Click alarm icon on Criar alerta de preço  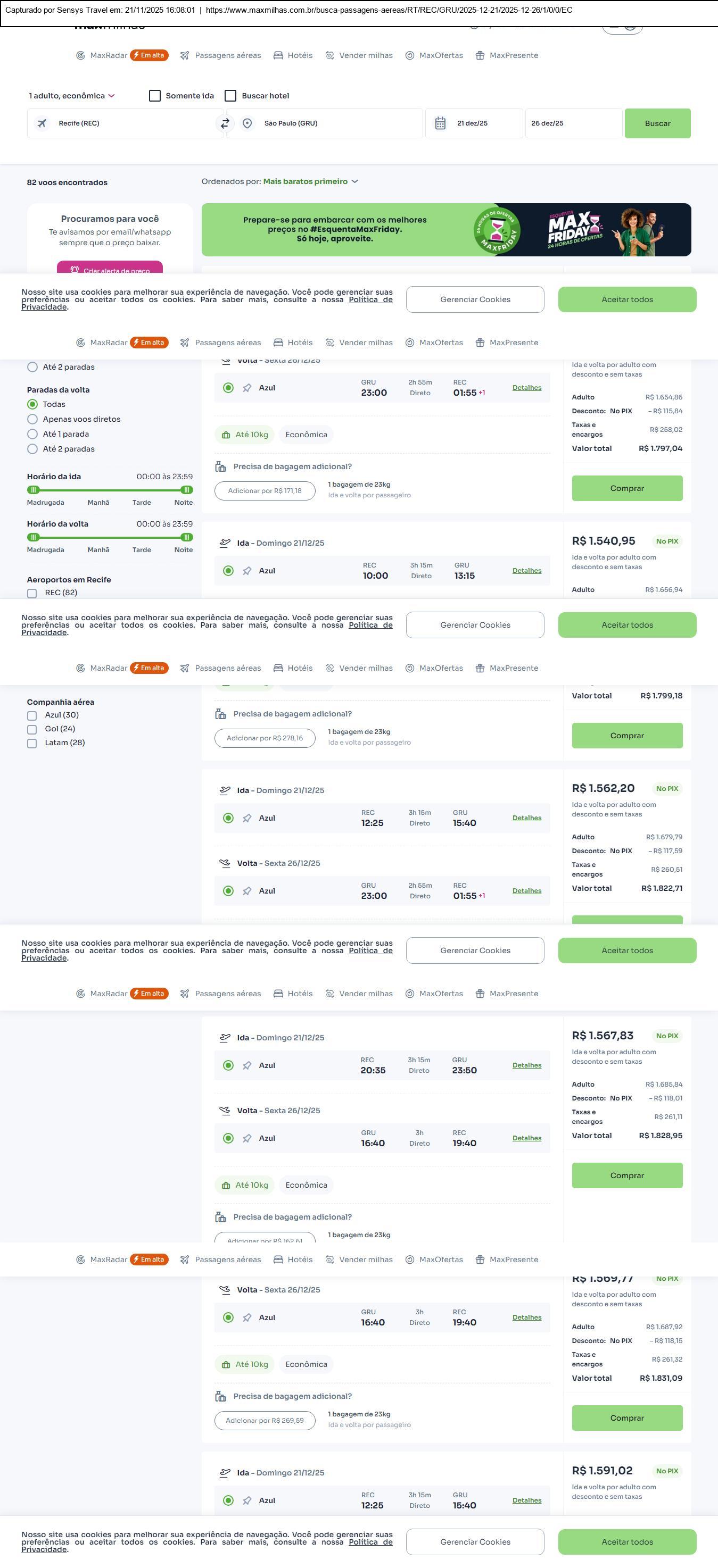[75, 270]
